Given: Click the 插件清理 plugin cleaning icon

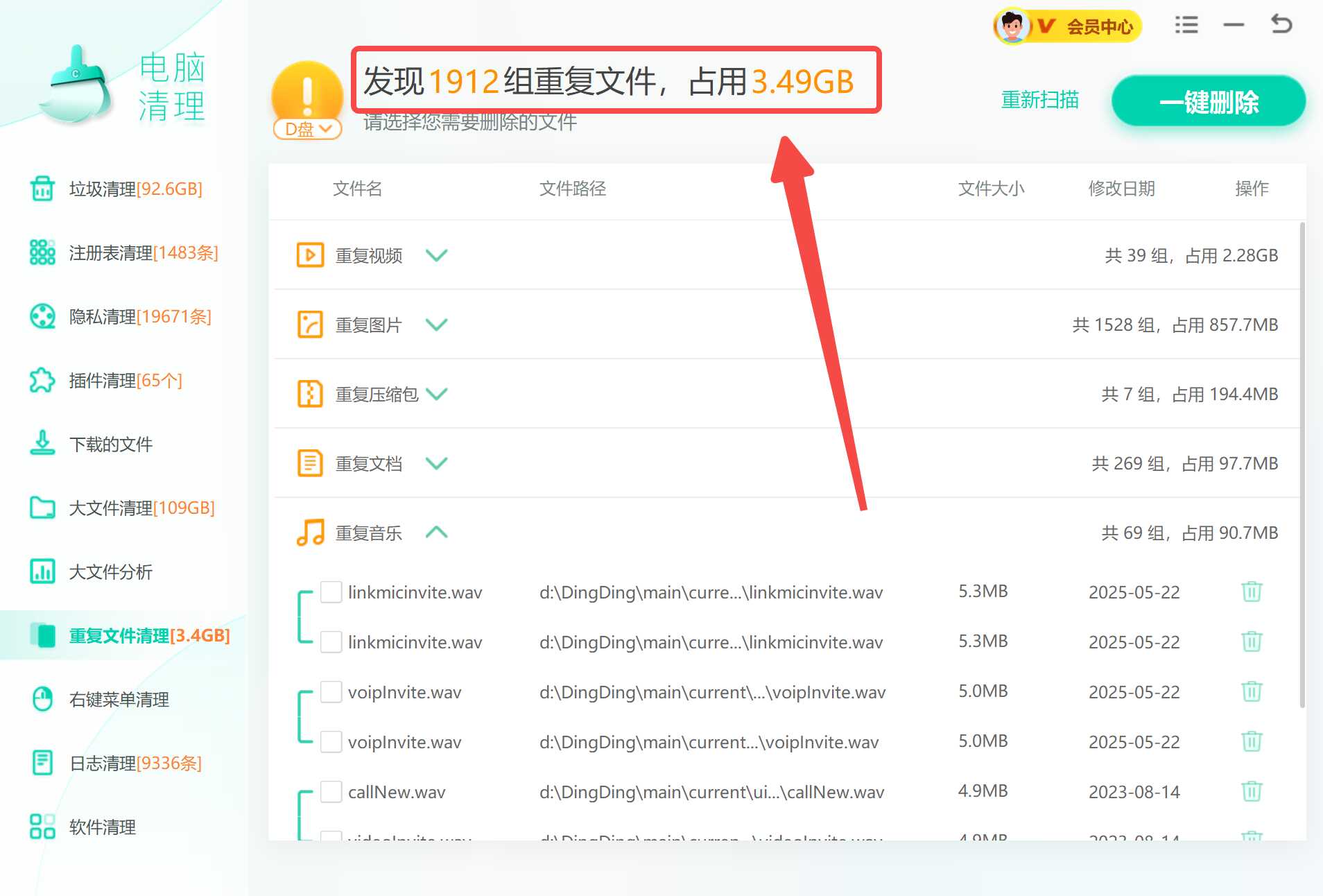Looking at the screenshot, I should pos(42,380).
